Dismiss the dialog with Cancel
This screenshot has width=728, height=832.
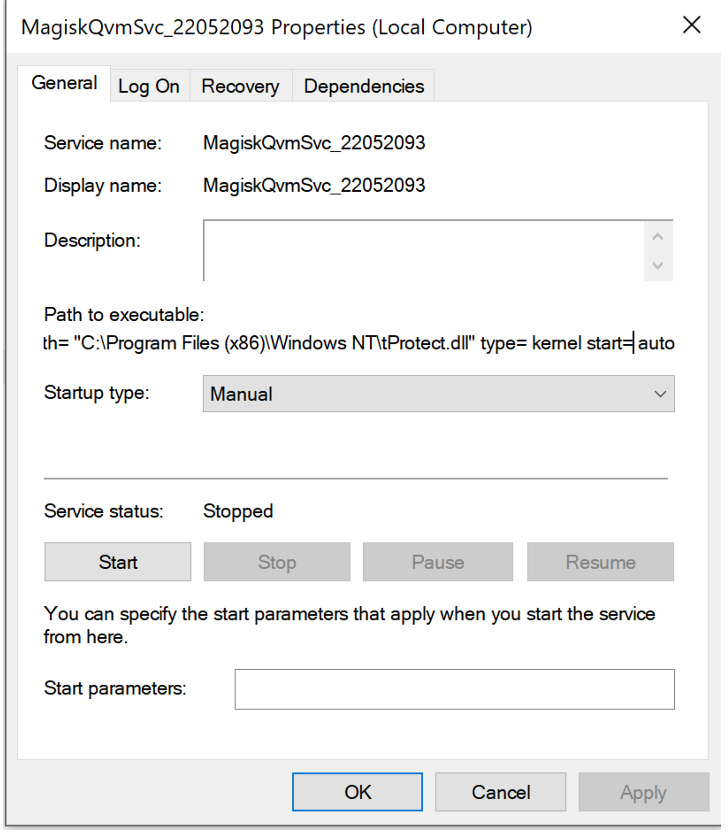click(501, 792)
